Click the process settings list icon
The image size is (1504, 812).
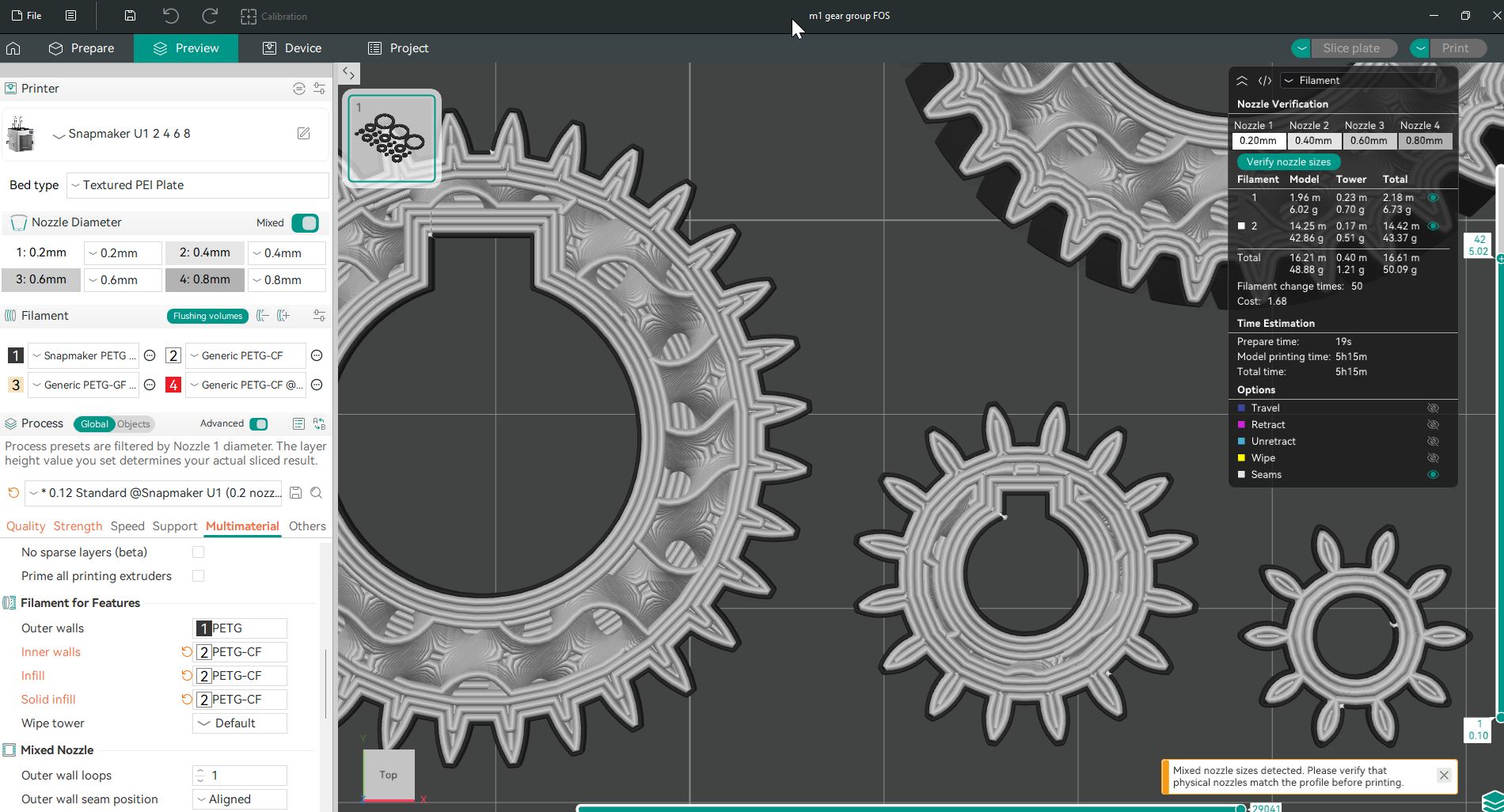[298, 424]
